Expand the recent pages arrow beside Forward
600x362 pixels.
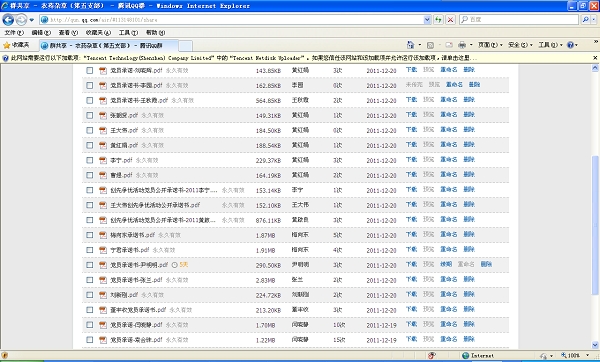pos(32,20)
